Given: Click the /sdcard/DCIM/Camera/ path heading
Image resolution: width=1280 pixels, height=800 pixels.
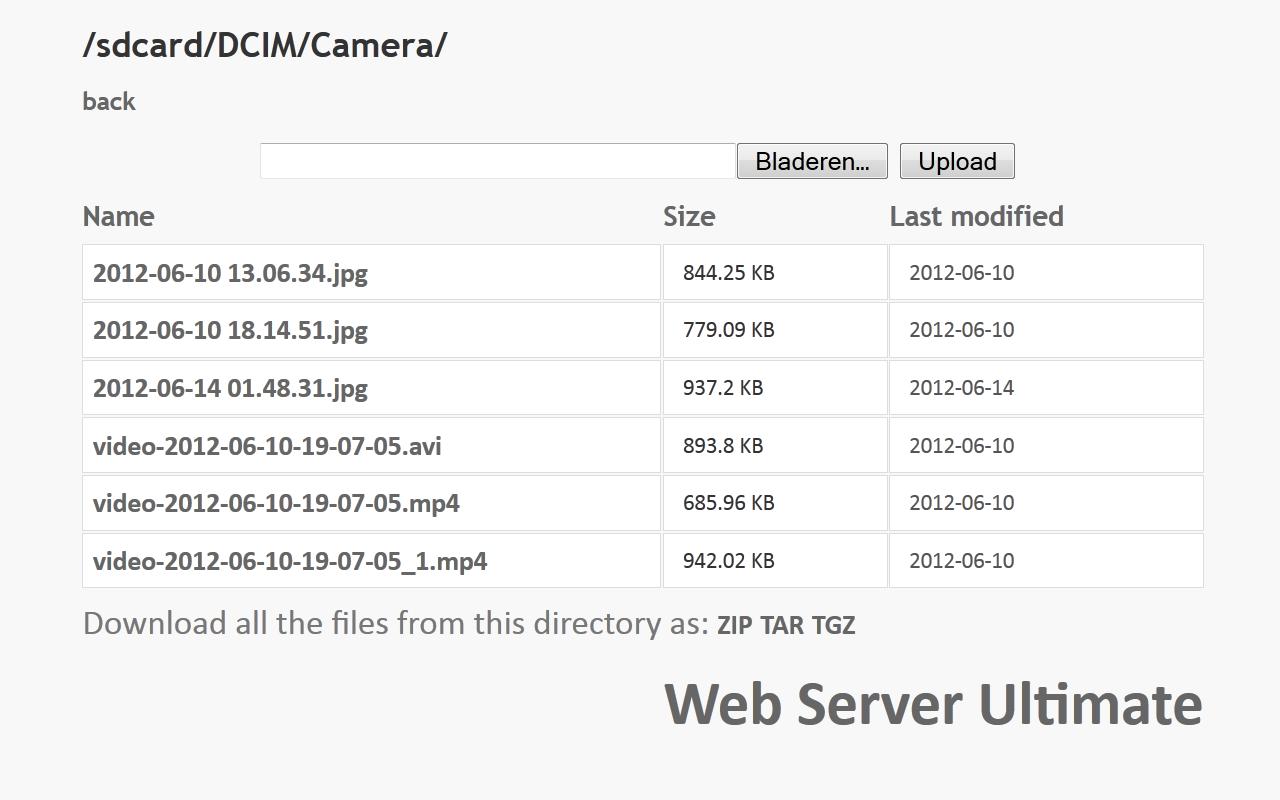Looking at the screenshot, I should pyautogui.click(x=265, y=45).
